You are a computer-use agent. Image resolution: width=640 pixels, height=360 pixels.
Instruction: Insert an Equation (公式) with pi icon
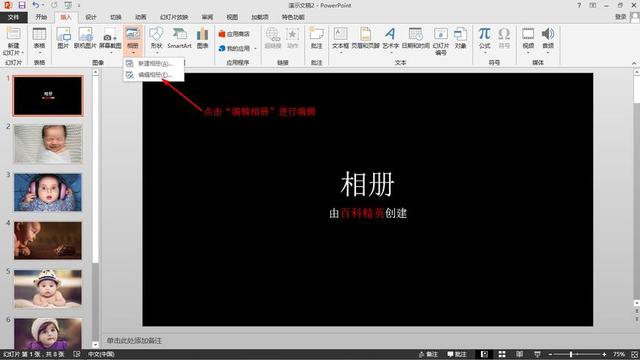tap(484, 39)
